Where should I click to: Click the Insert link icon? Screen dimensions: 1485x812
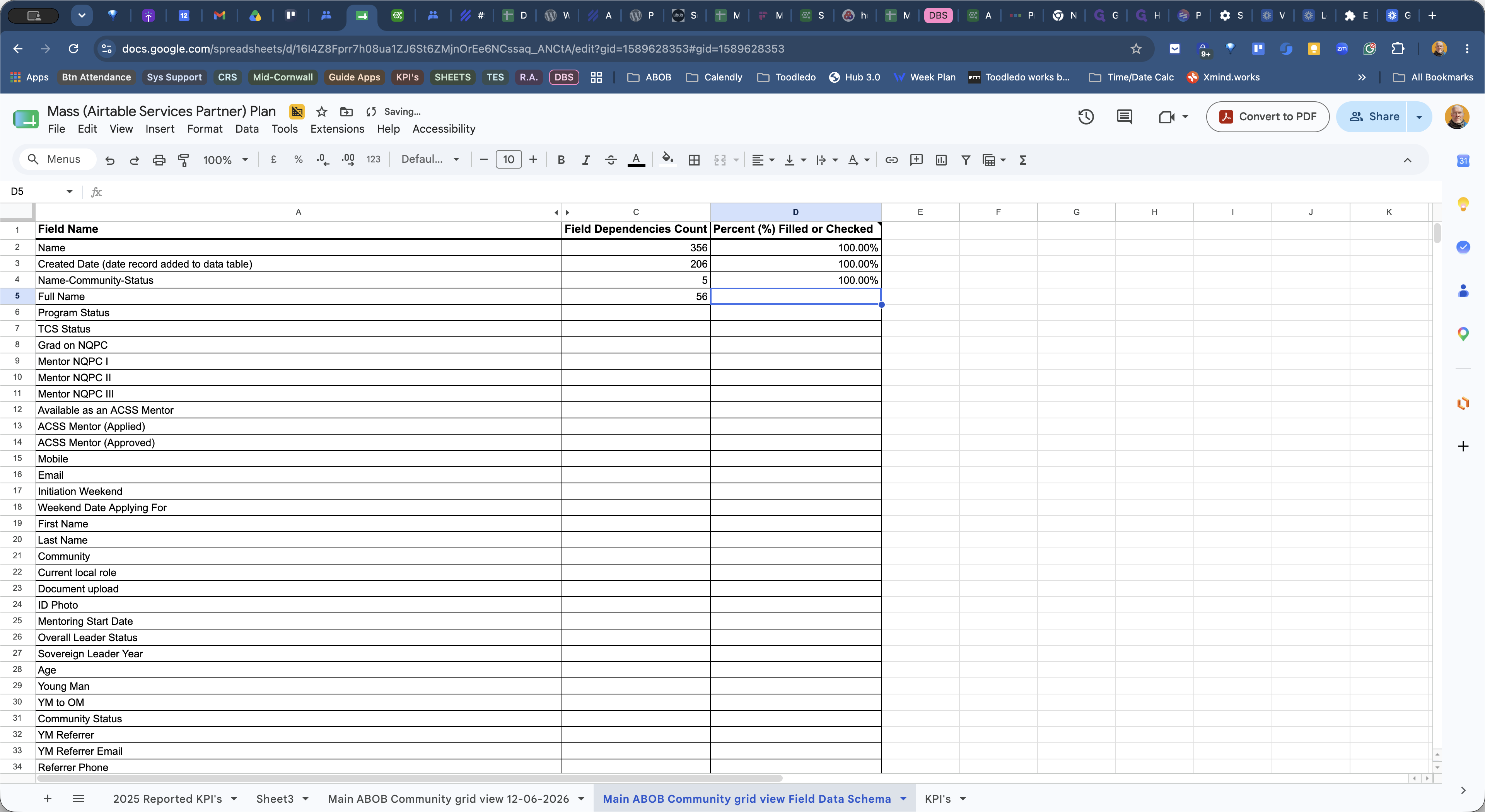[891, 160]
